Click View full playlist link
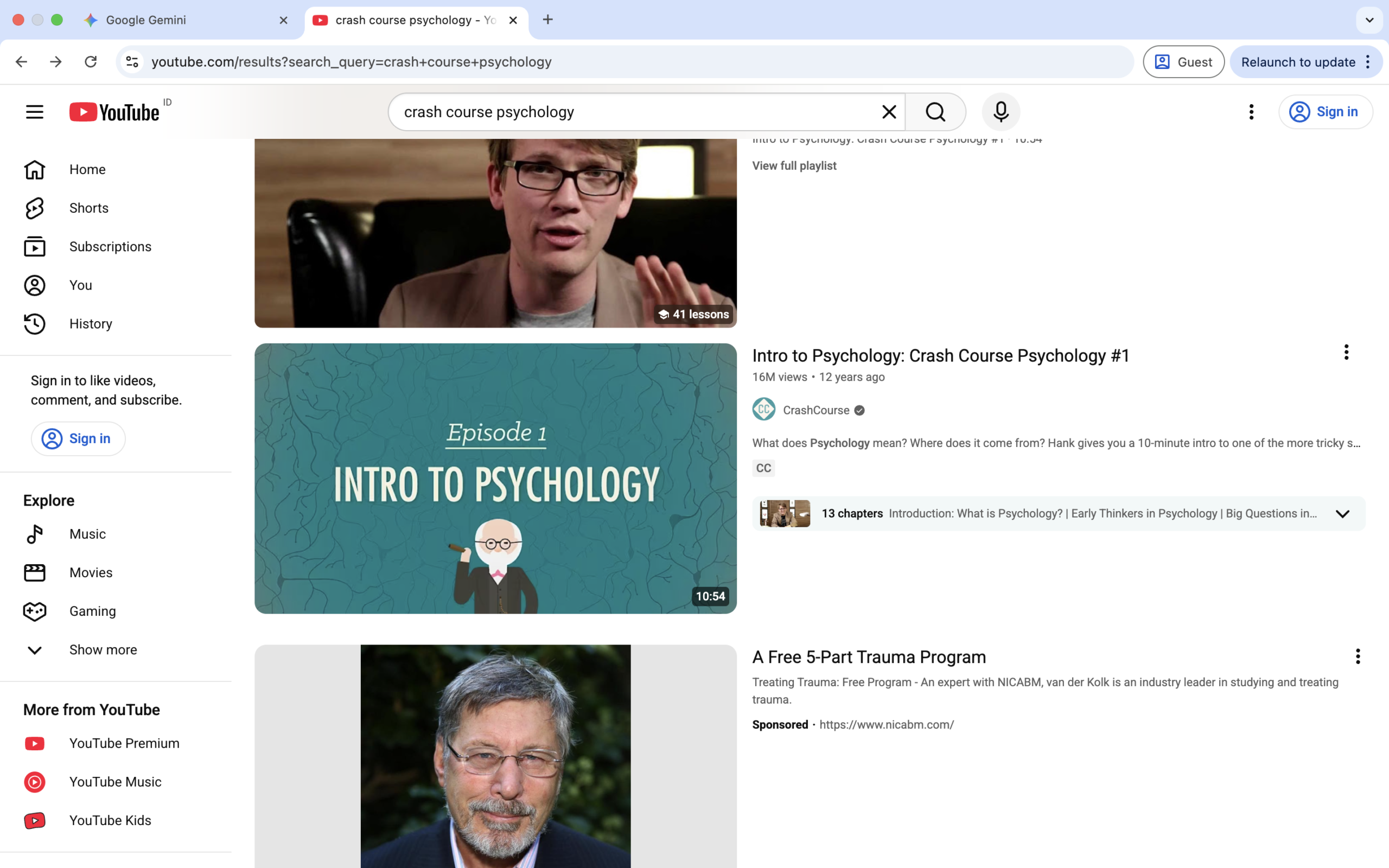The image size is (1389, 868). click(x=794, y=166)
